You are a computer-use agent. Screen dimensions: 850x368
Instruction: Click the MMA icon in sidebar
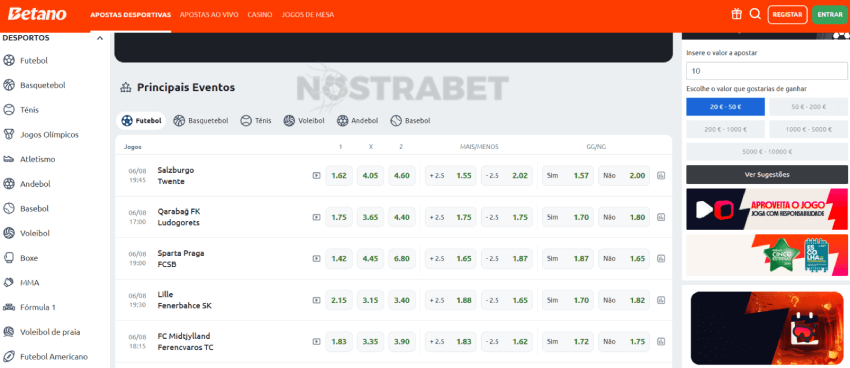(x=9, y=282)
